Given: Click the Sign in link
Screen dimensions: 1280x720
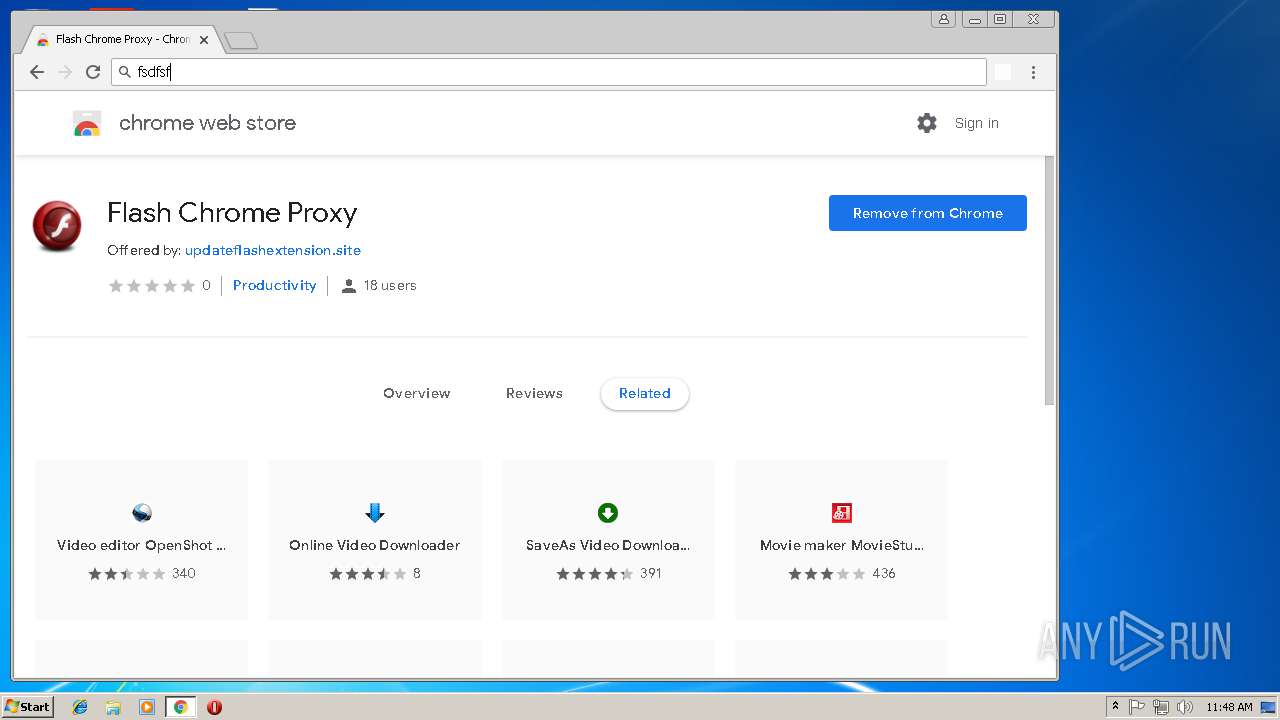Looking at the screenshot, I should tap(977, 123).
